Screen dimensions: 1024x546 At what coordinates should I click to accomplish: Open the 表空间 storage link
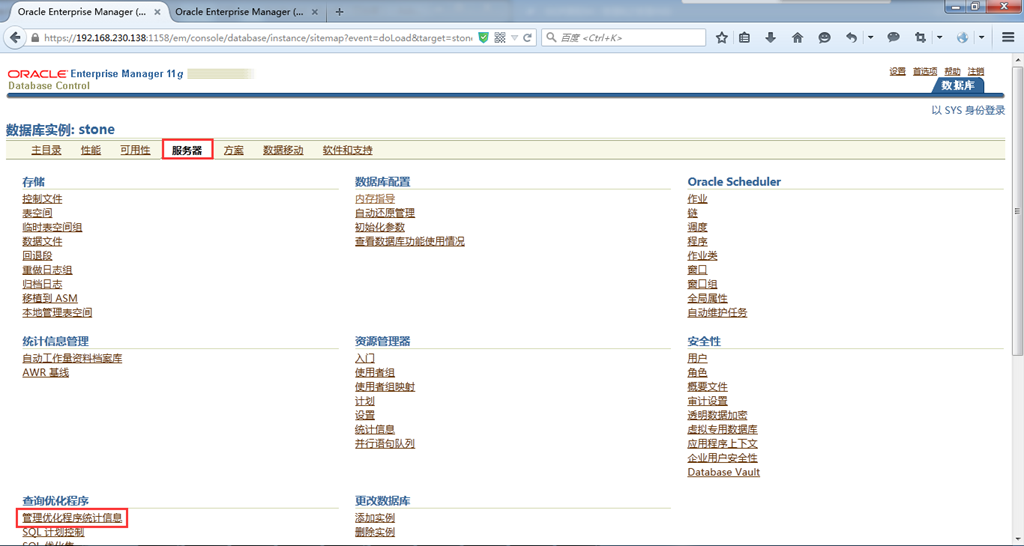[x=37, y=213]
